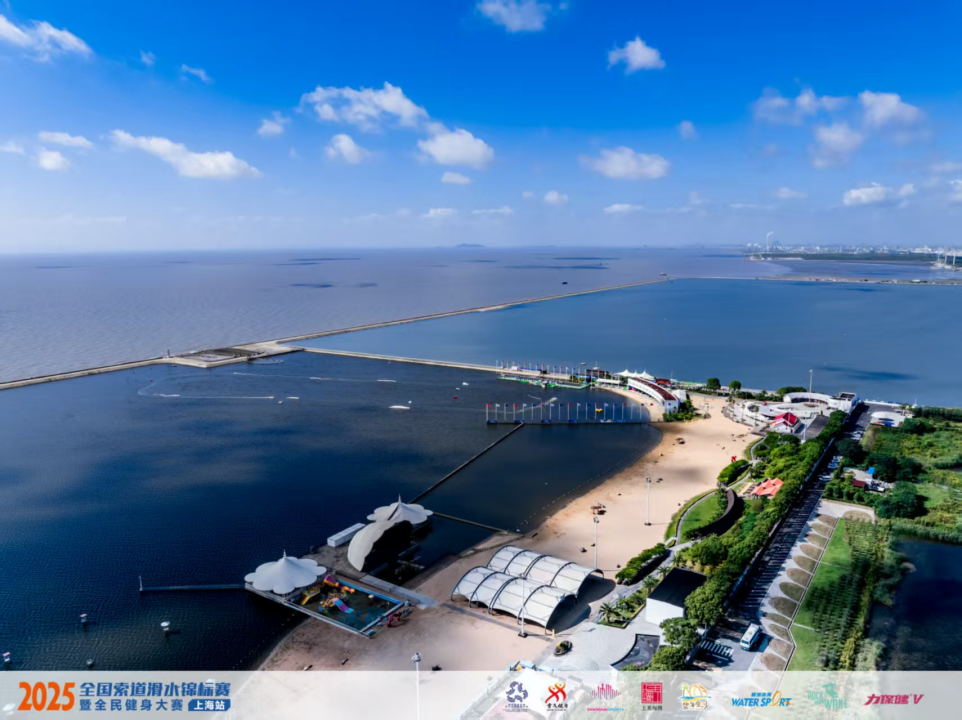Click the 暨全民健身大赛 subtitle text
The image size is (962, 720).
tap(132, 705)
